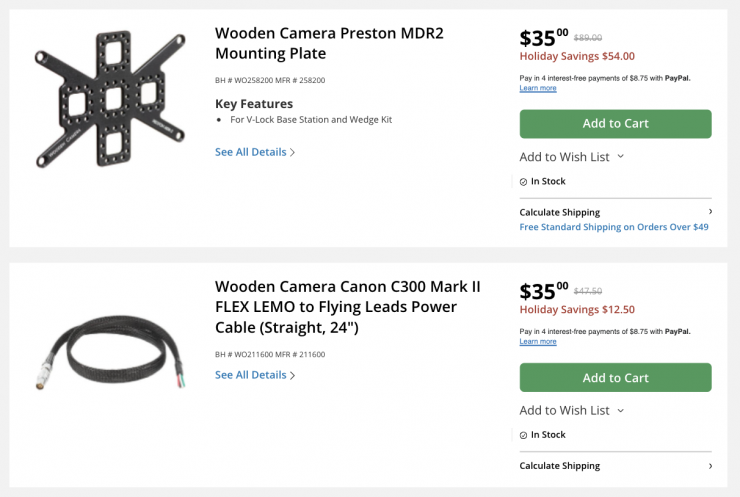
Task: See All Details for the Power Cable
Action: 251,375
